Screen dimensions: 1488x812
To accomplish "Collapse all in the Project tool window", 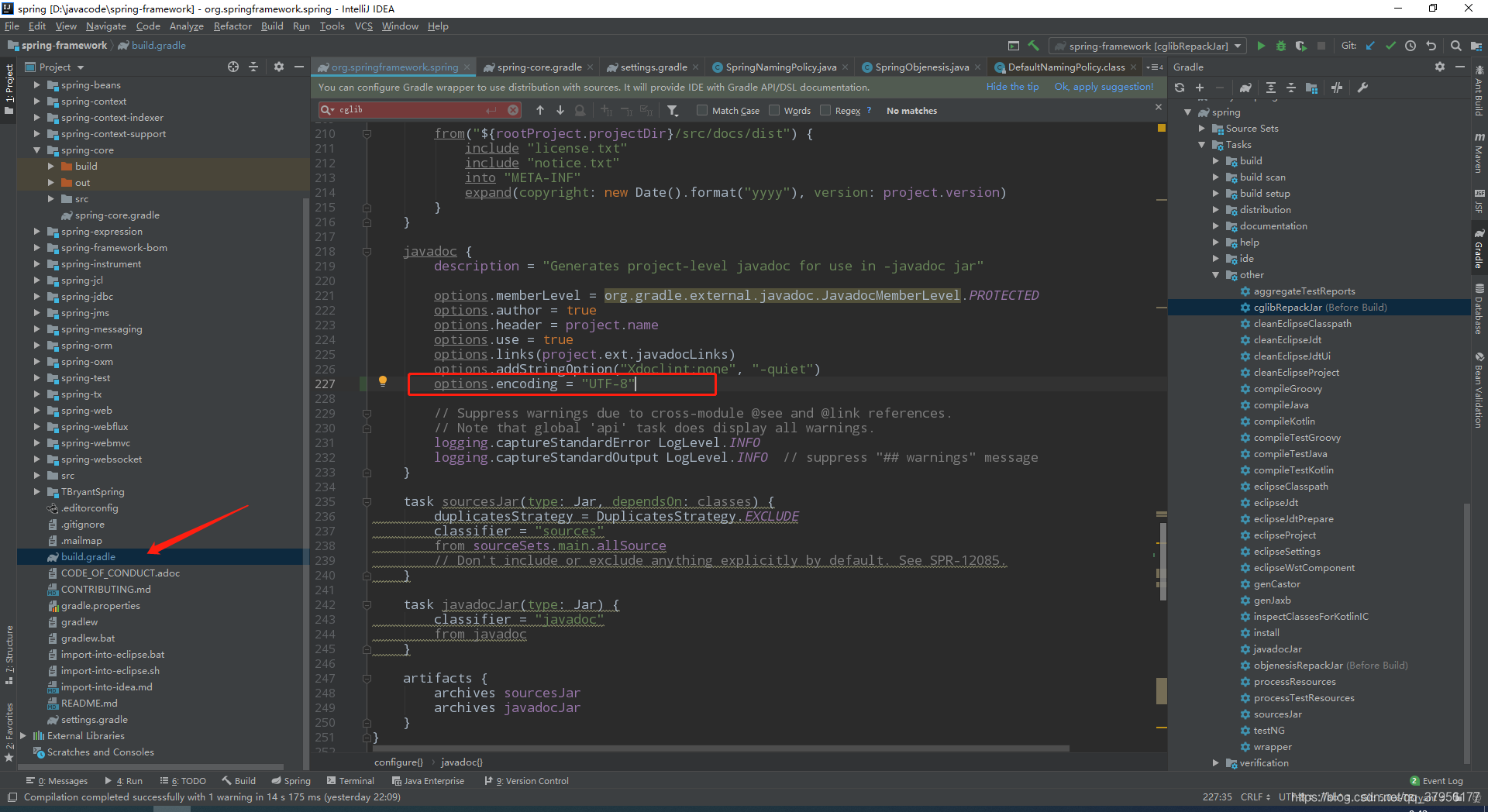I will tap(253, 67).
